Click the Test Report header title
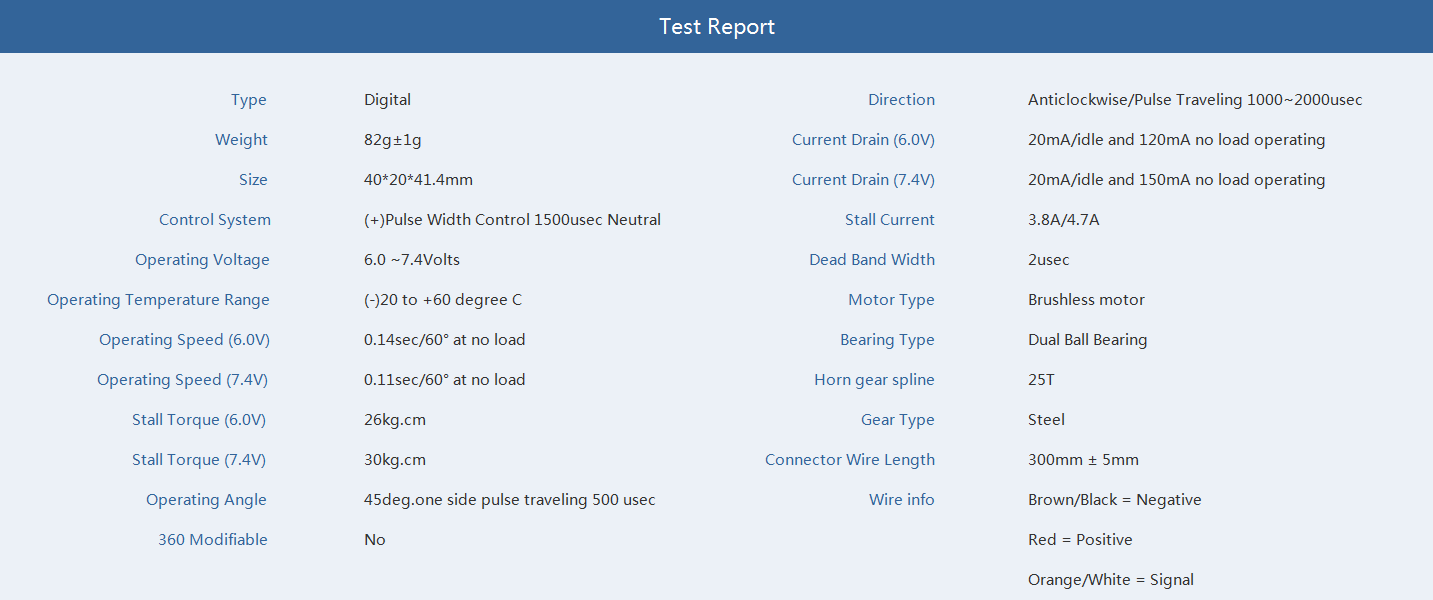 tap(717, 27)
